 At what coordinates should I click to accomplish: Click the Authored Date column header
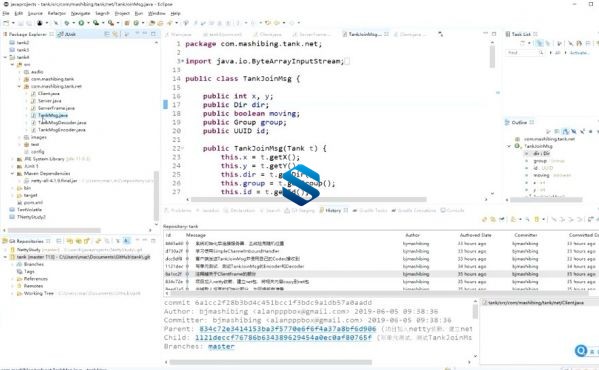tap(475, 235)
